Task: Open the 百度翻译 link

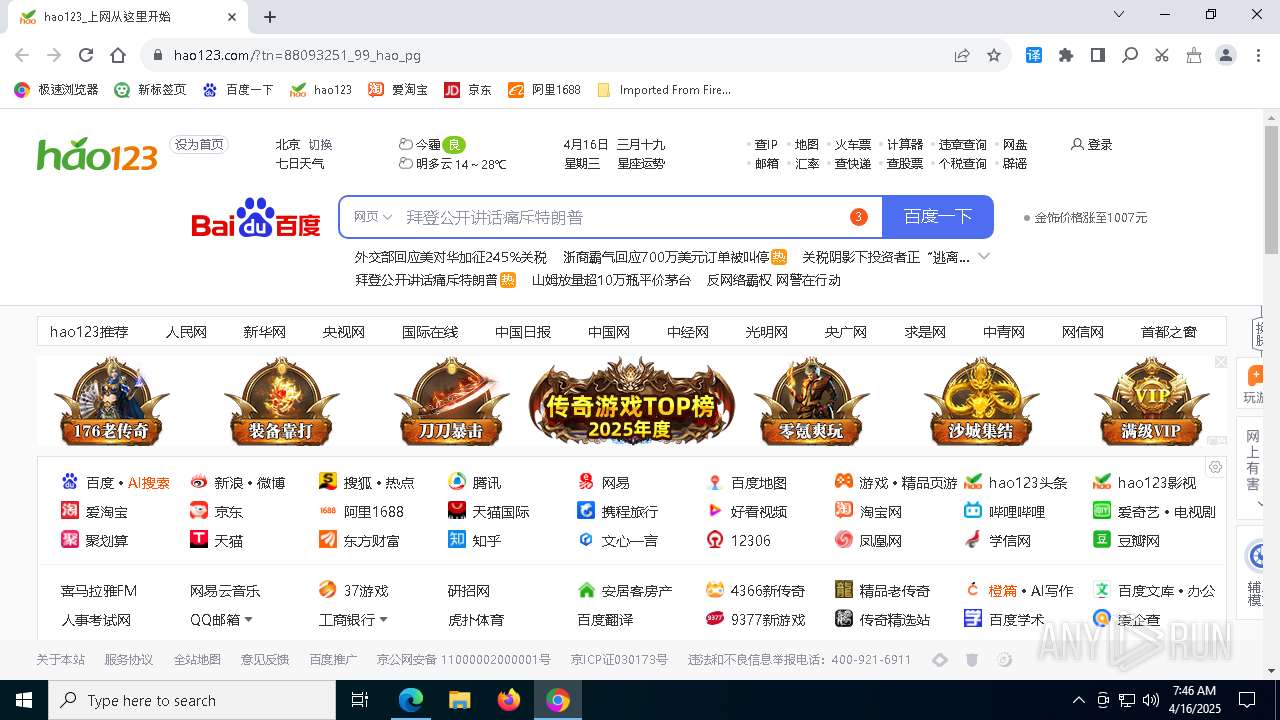Action: click(x=605, y=620)
